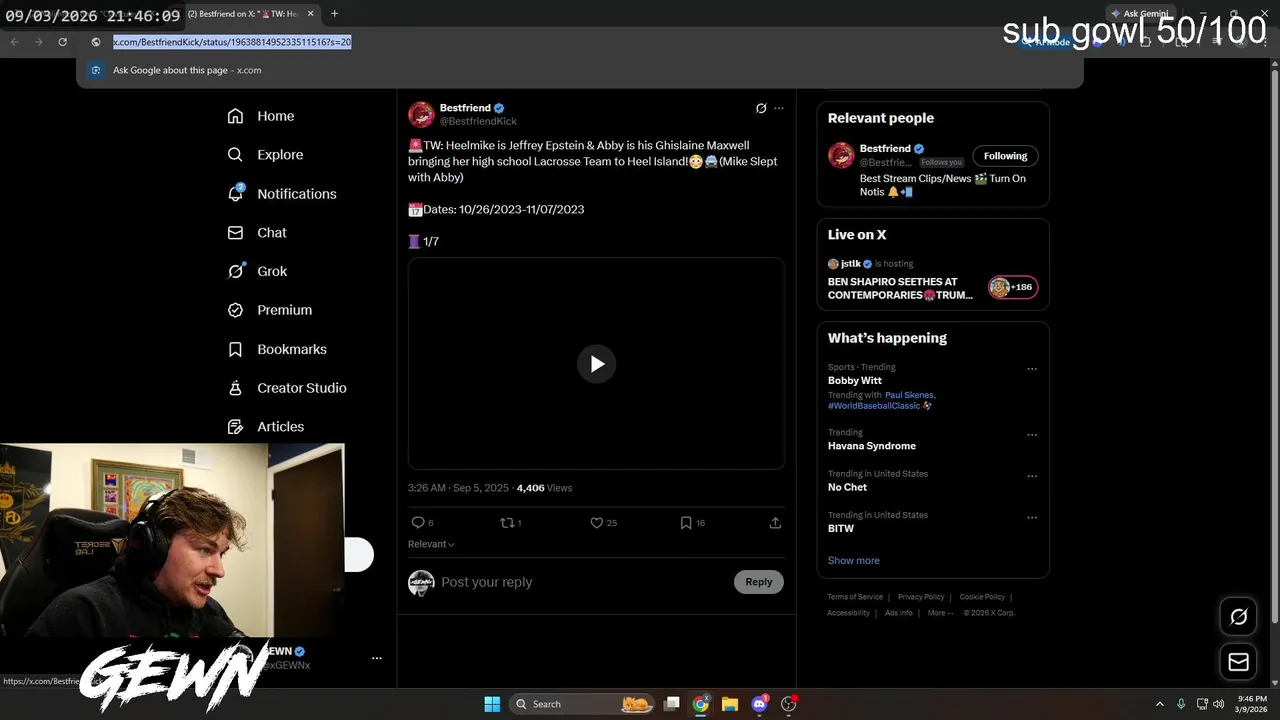The image size is (1280, 720).
Task: Click the Windows taskbar Search box
Action: tap(581, 704)
